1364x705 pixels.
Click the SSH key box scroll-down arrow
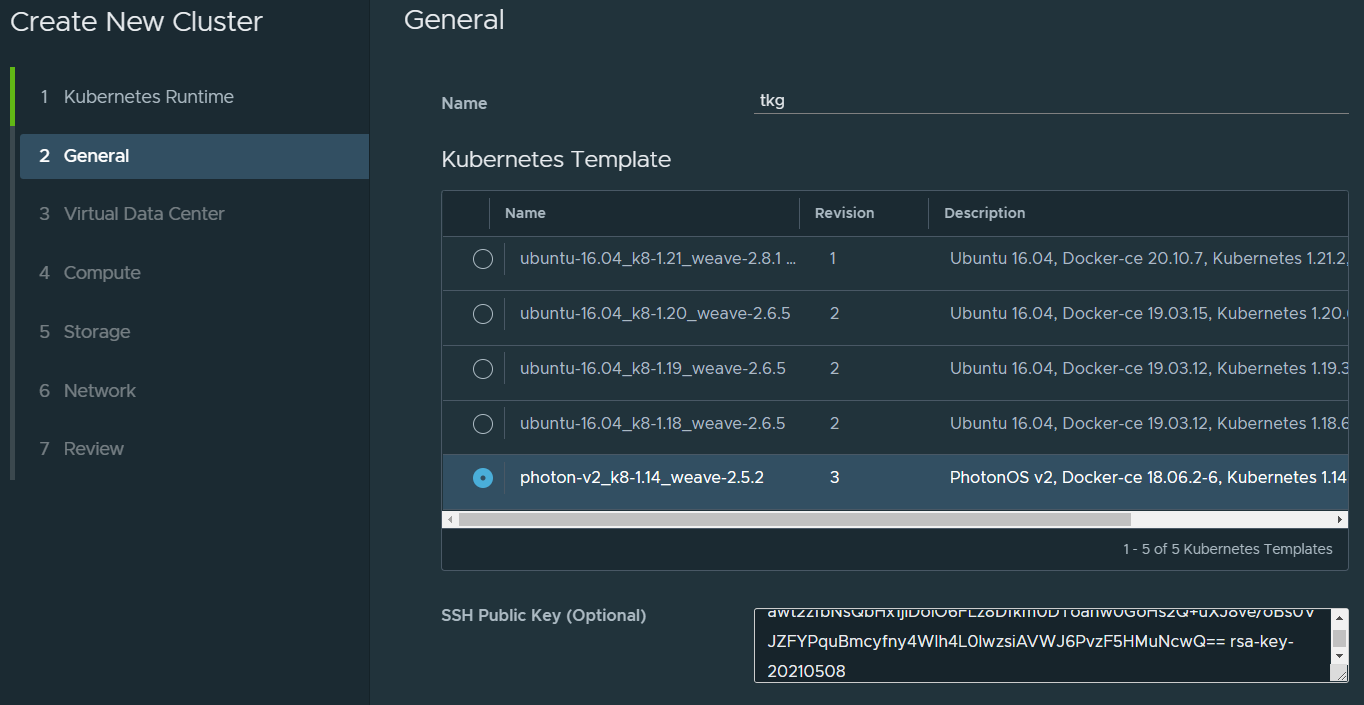pos(1339,656)
